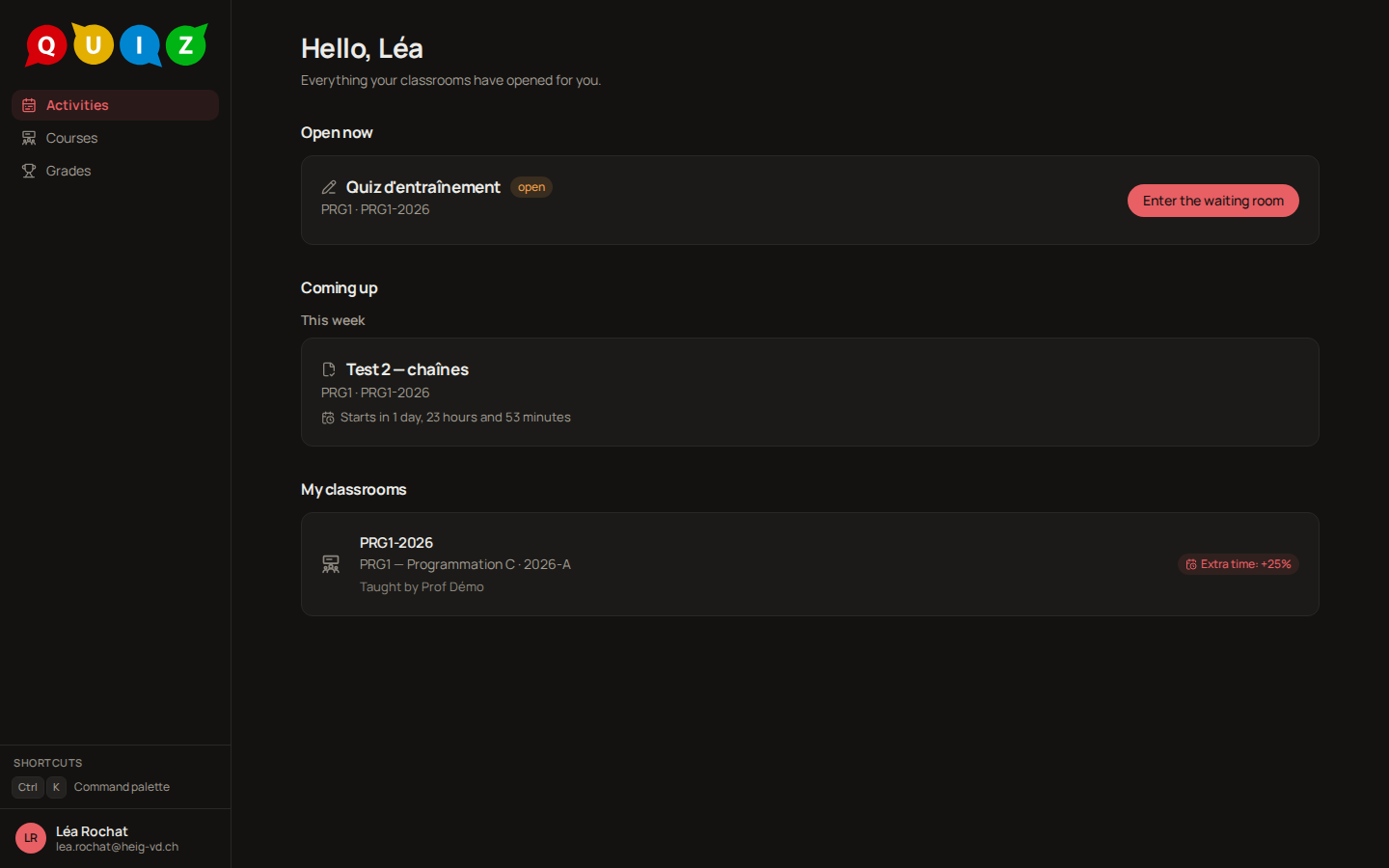Click the pencil icon beside Quiz d'entraînement

(329, 187)
